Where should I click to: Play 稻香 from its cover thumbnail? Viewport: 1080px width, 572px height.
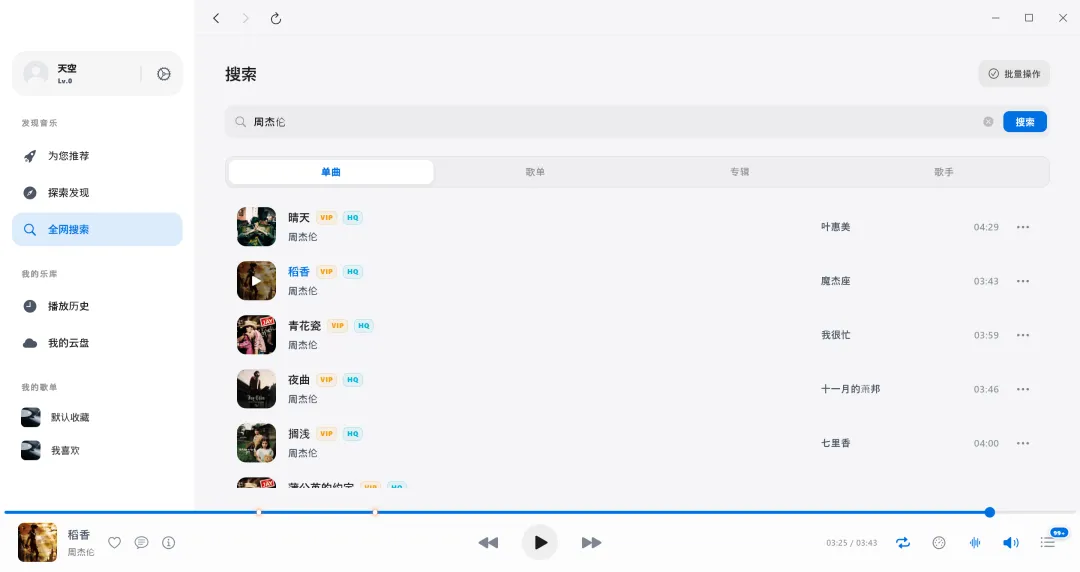(x=256, y=280)
